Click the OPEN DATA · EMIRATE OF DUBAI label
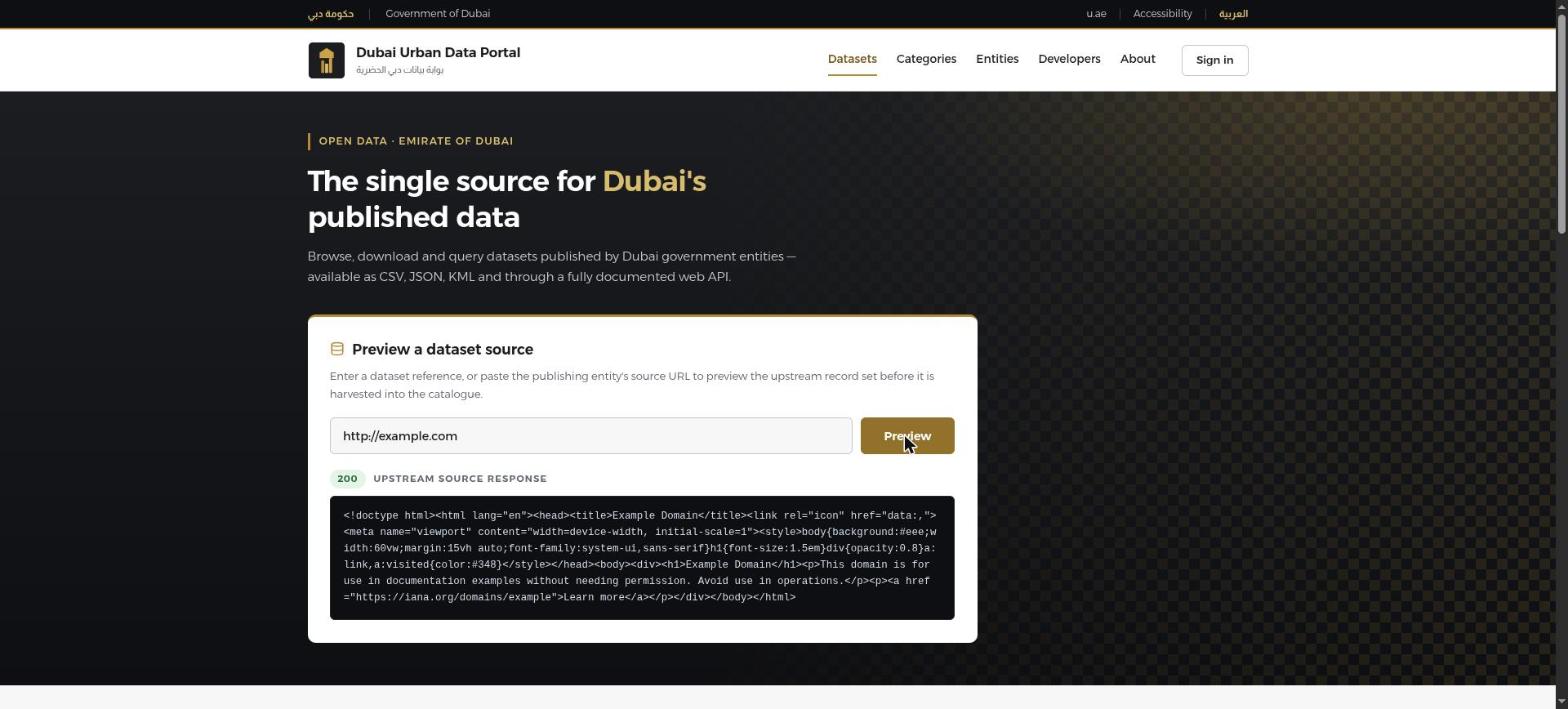 (416, 141)
